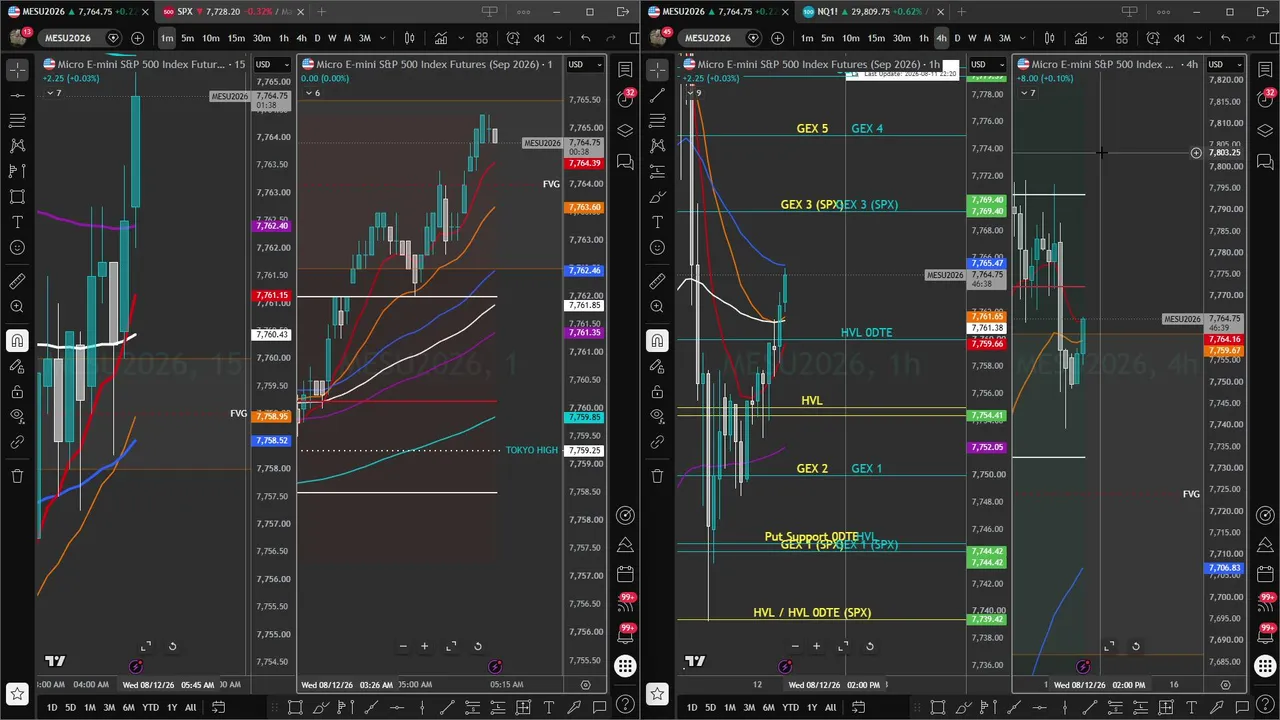Switch to the NQ1! tab in right window
This screenshot has width=1280, height=720.
click(868, 11)
